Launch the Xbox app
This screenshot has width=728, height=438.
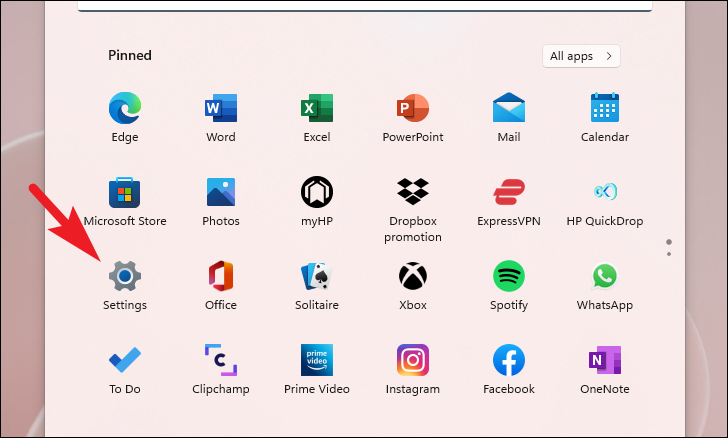(x=413, y=276)
